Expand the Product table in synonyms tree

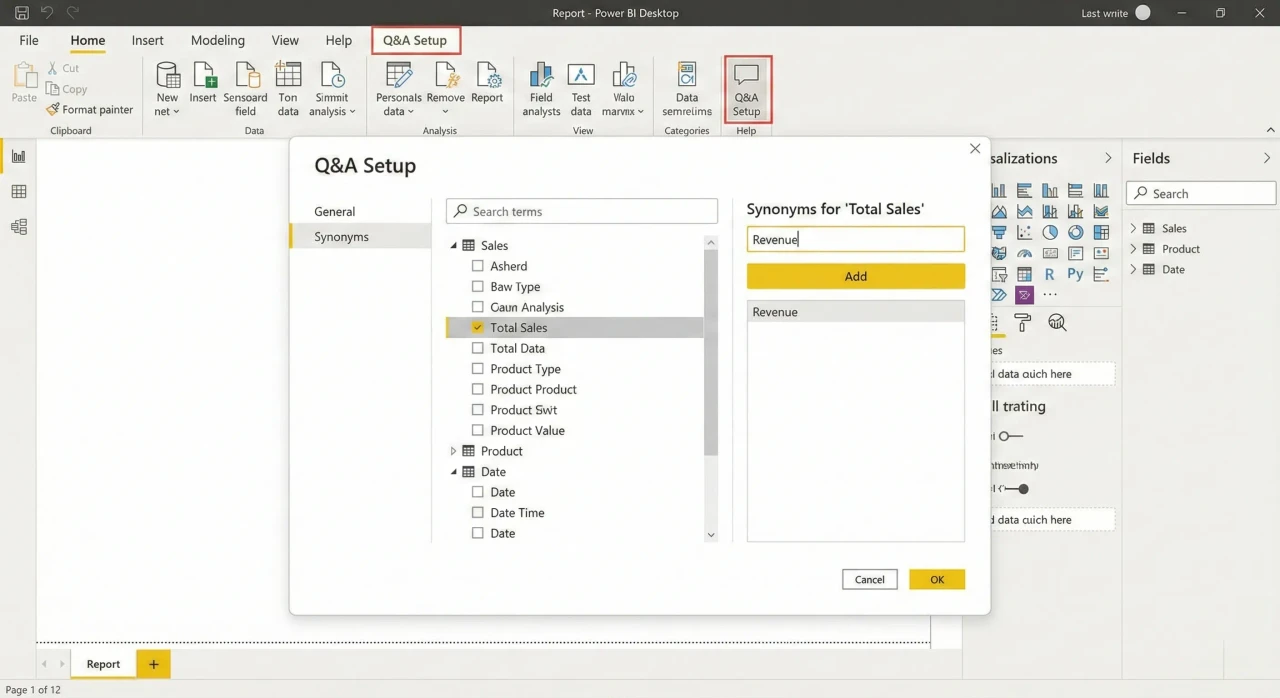click(x=453, y=451)
